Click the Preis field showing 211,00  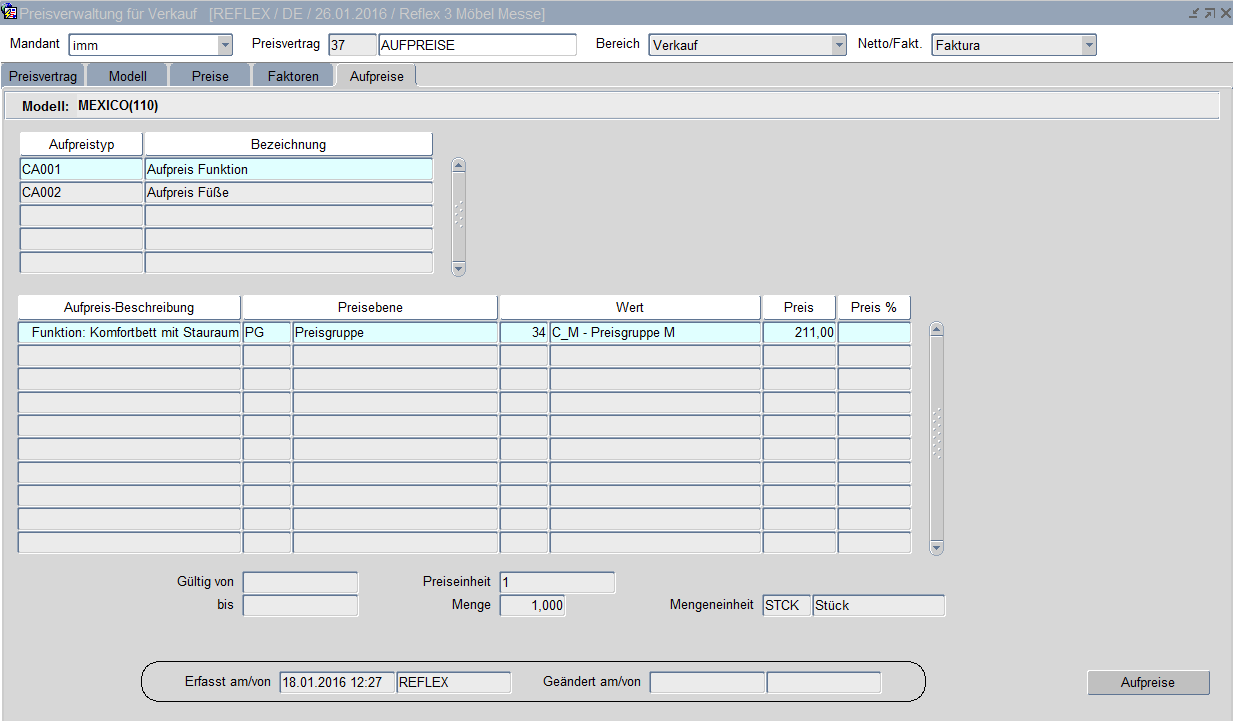coord(799,332)
